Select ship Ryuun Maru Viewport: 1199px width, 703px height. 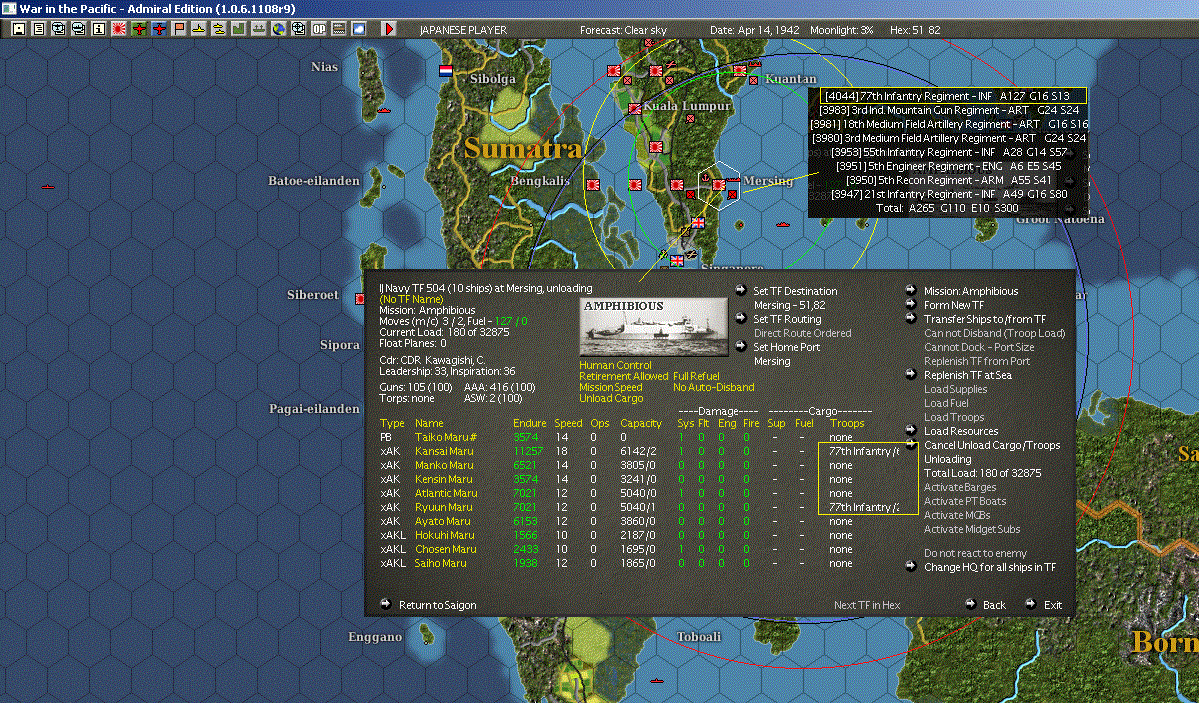click(444, 506)
